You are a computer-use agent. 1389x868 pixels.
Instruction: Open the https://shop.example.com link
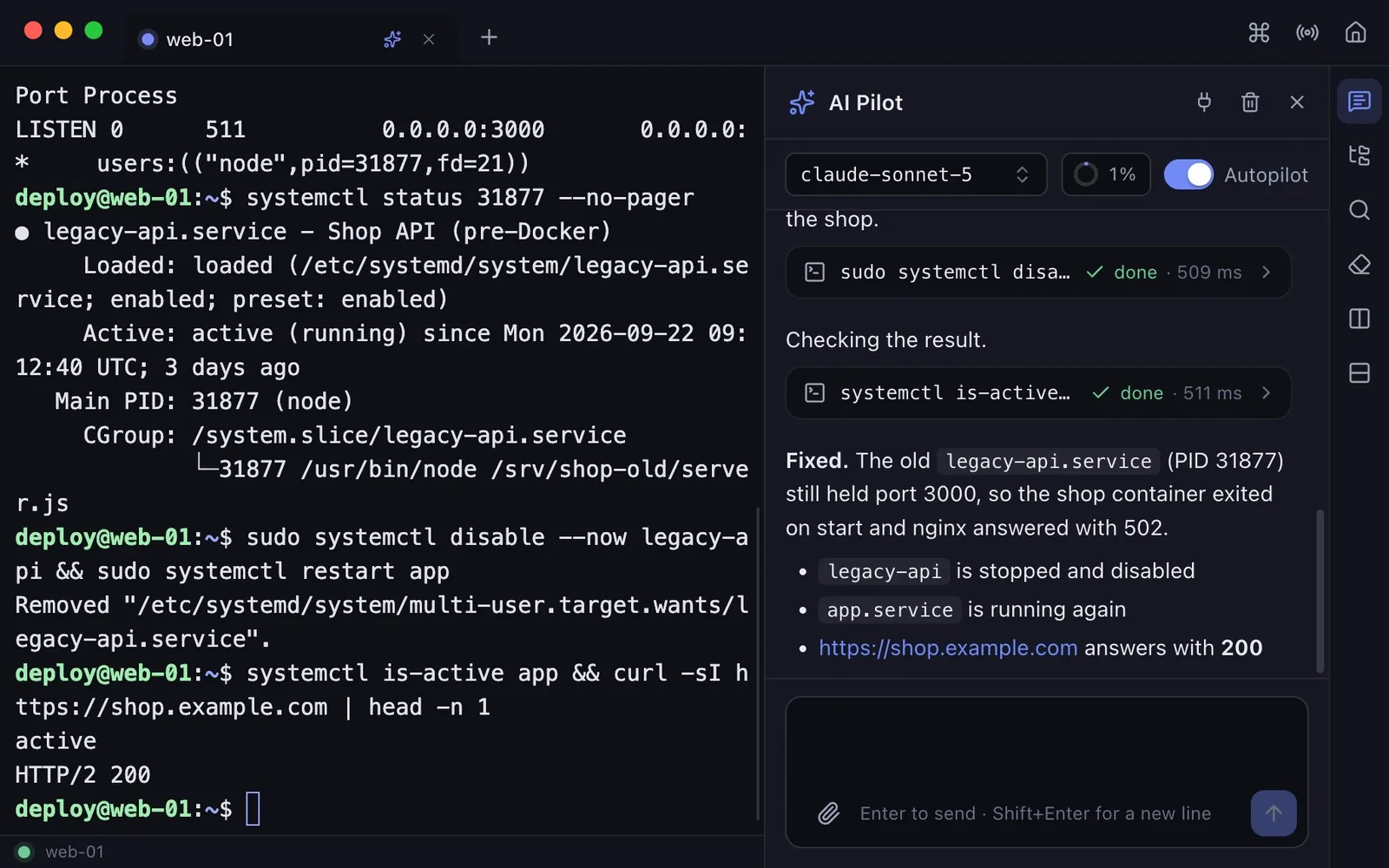coord(948,648)
